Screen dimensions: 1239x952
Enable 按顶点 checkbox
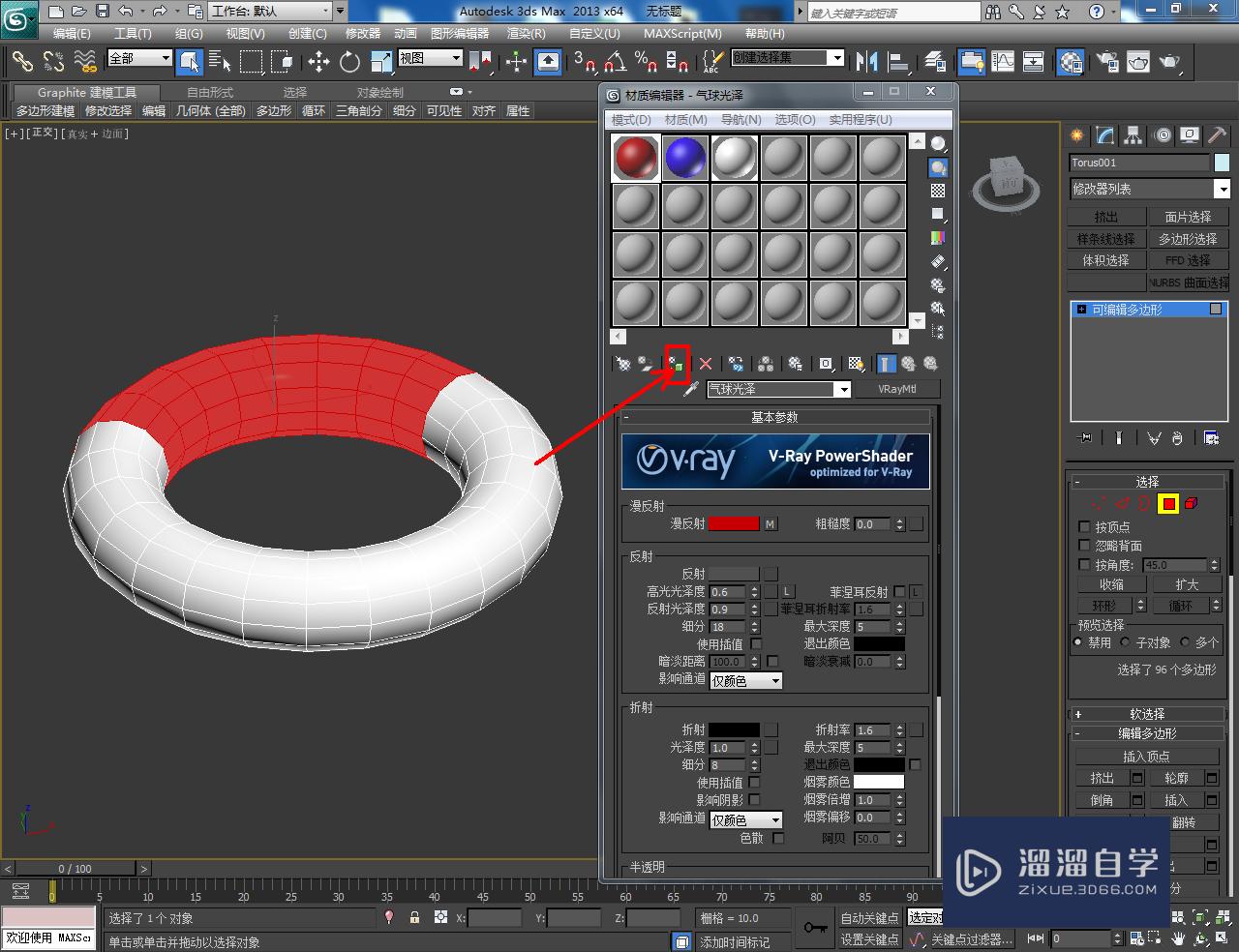click(x=1084, y=527)
